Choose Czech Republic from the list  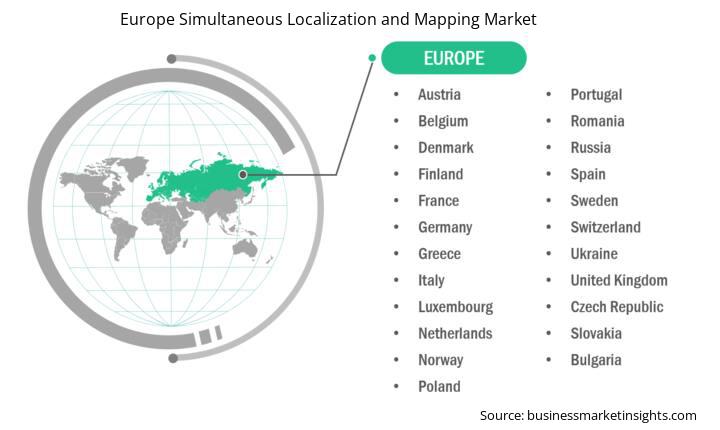coord(617,307)
